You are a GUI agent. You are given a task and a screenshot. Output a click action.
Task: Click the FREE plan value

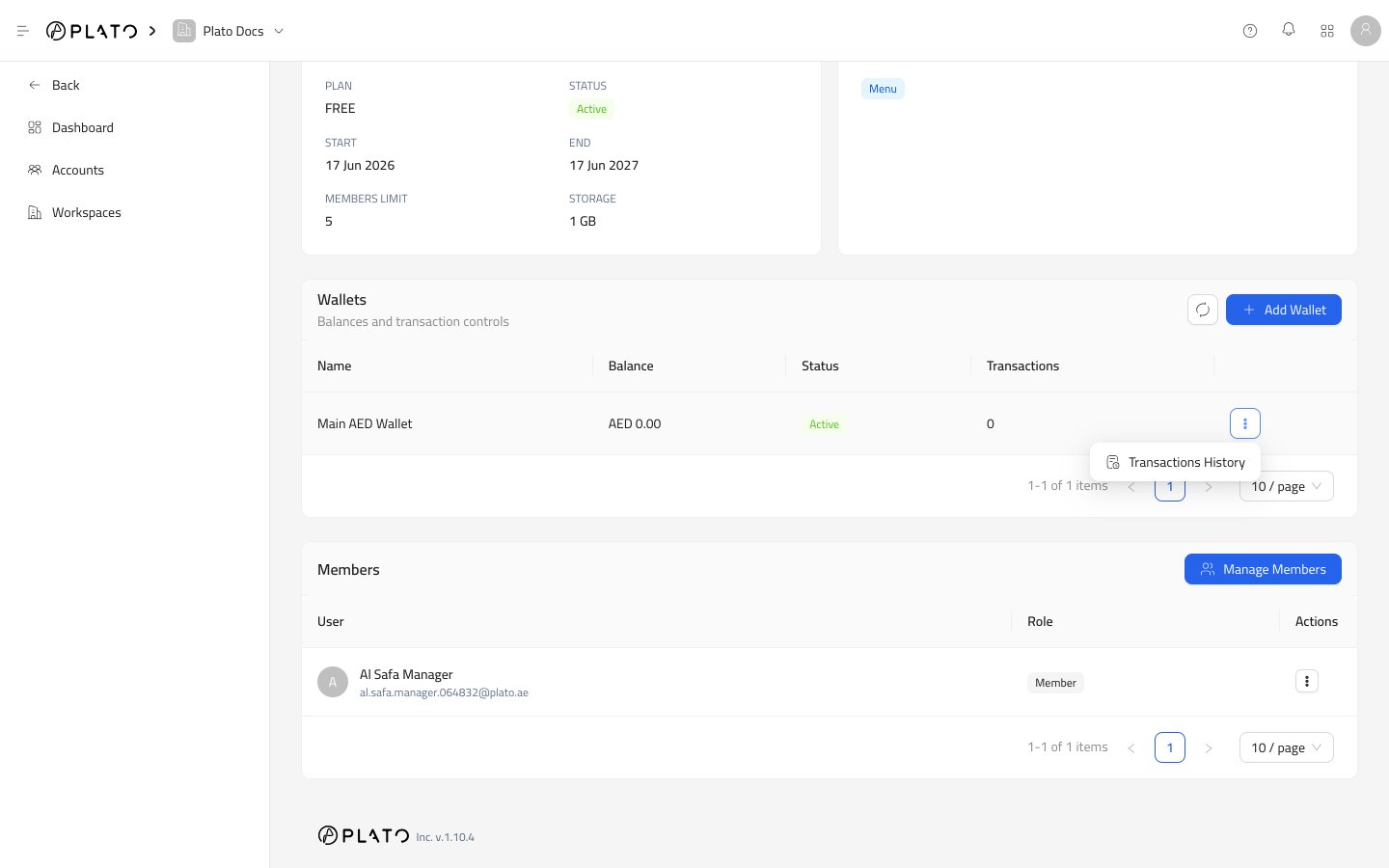pos(340,108)
